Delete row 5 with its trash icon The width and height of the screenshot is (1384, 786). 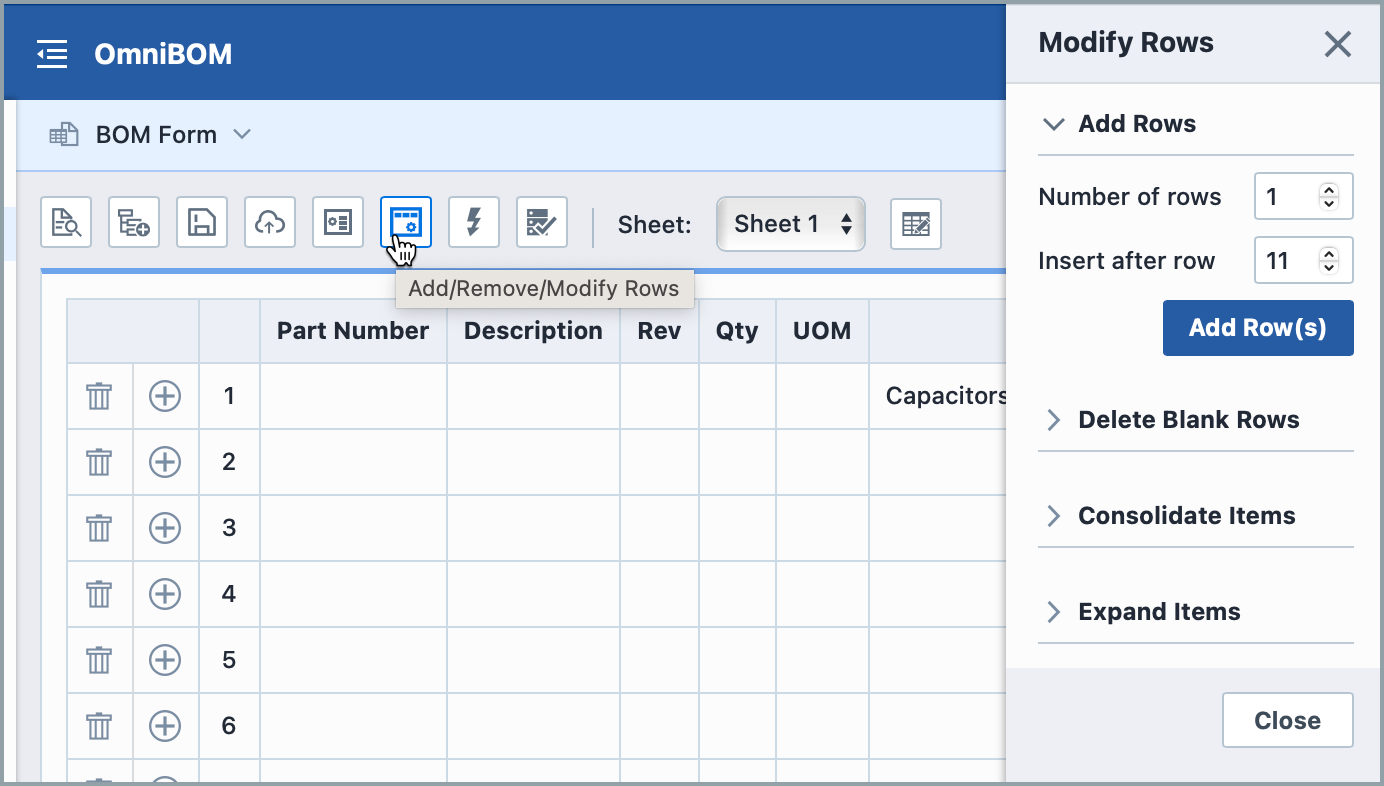[x=99, y=660]
